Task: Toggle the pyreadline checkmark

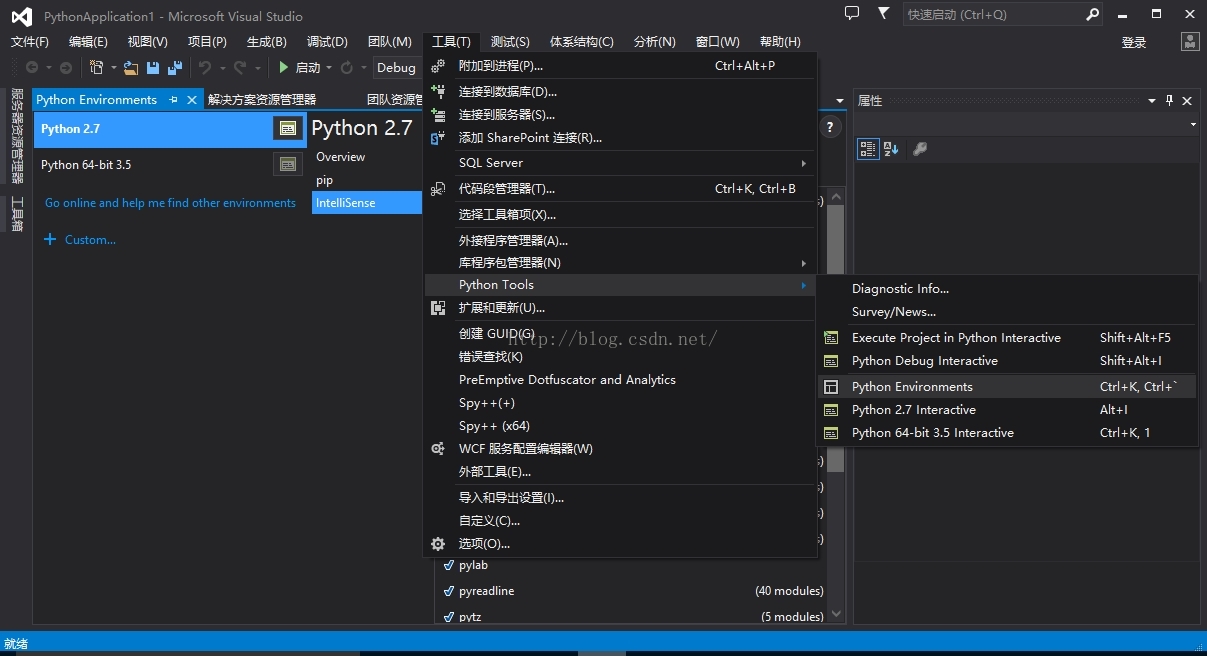Action: pyautogui.click(x=449, y=591)
